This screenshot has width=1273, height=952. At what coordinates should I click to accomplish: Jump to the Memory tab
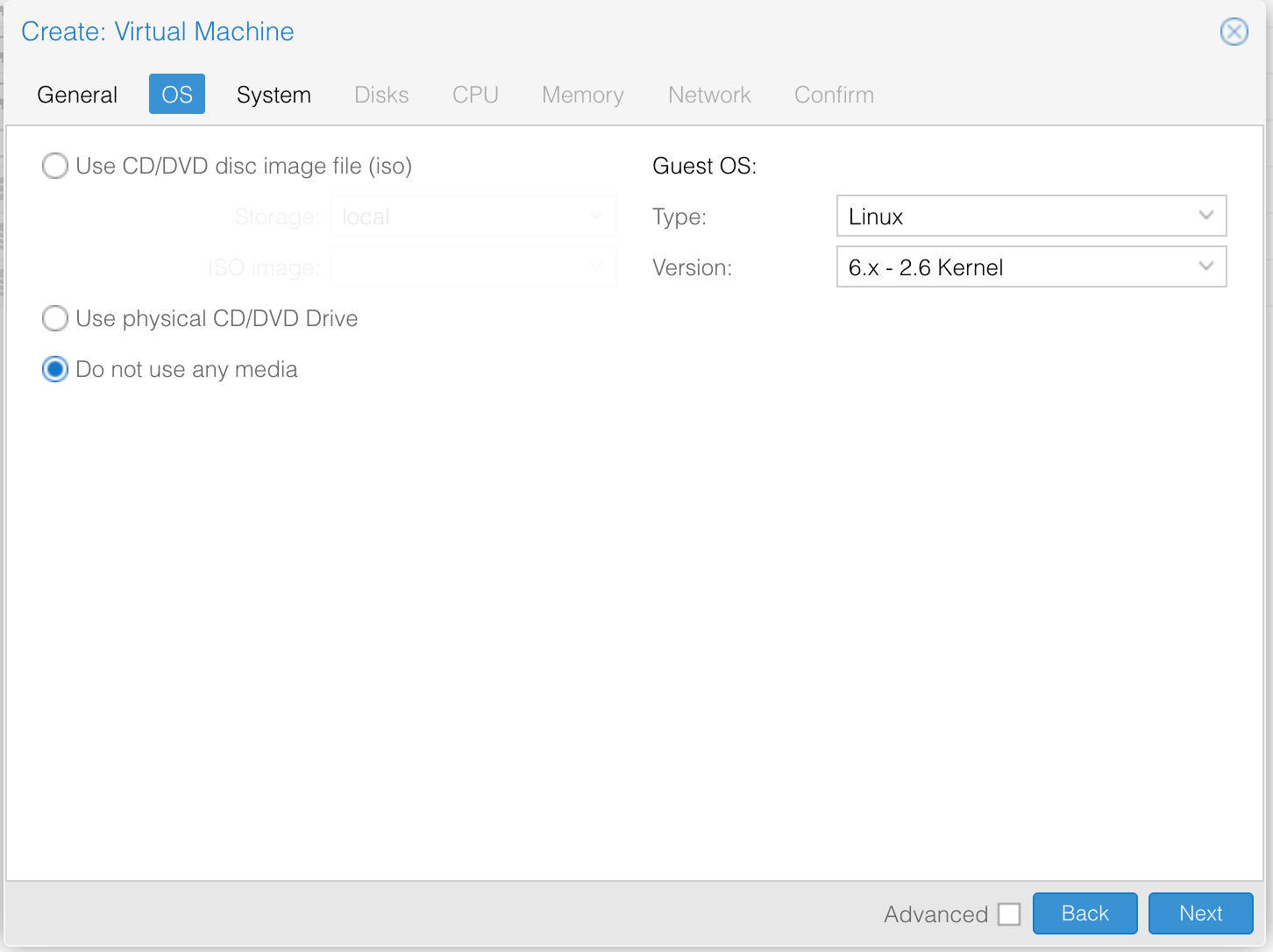tap(582, 95)
